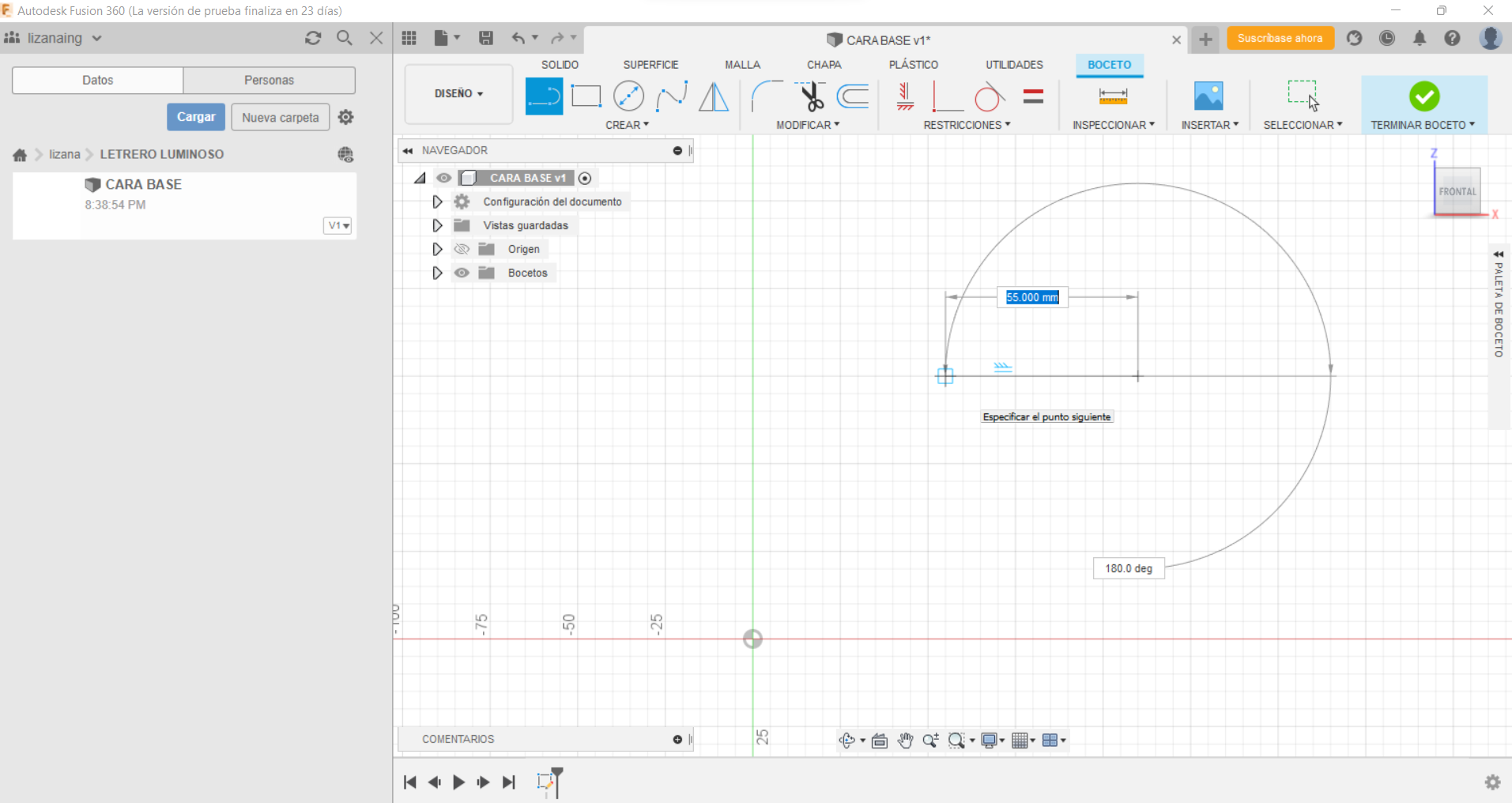Image resolution: width=1512 pixels, height=803 pixels.
Task: Collapse the CARA BASE v1 root node
Action: tap(420, 178)
